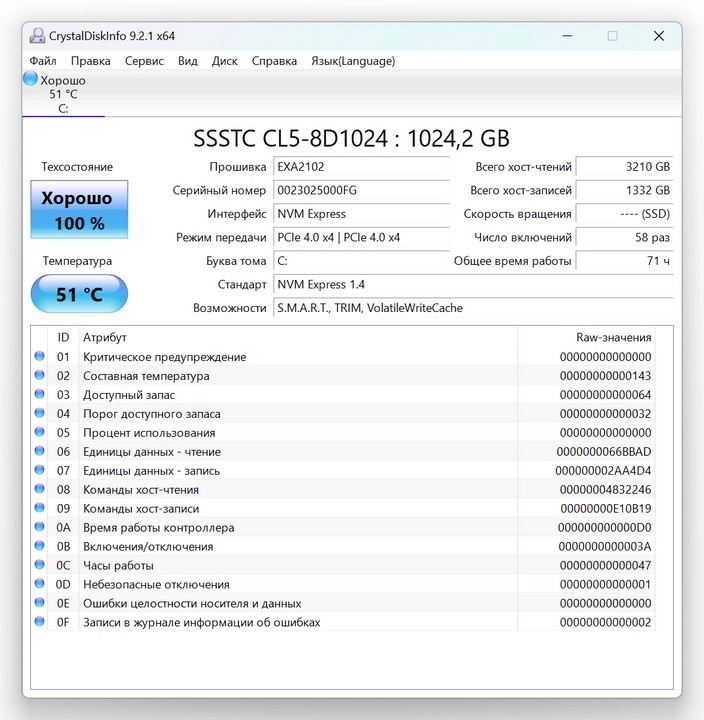Close the CrystalDiskInfo window

659,36
